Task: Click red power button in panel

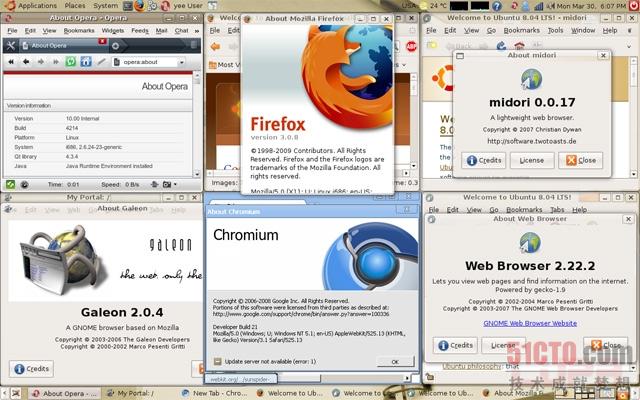Action: 633,6
